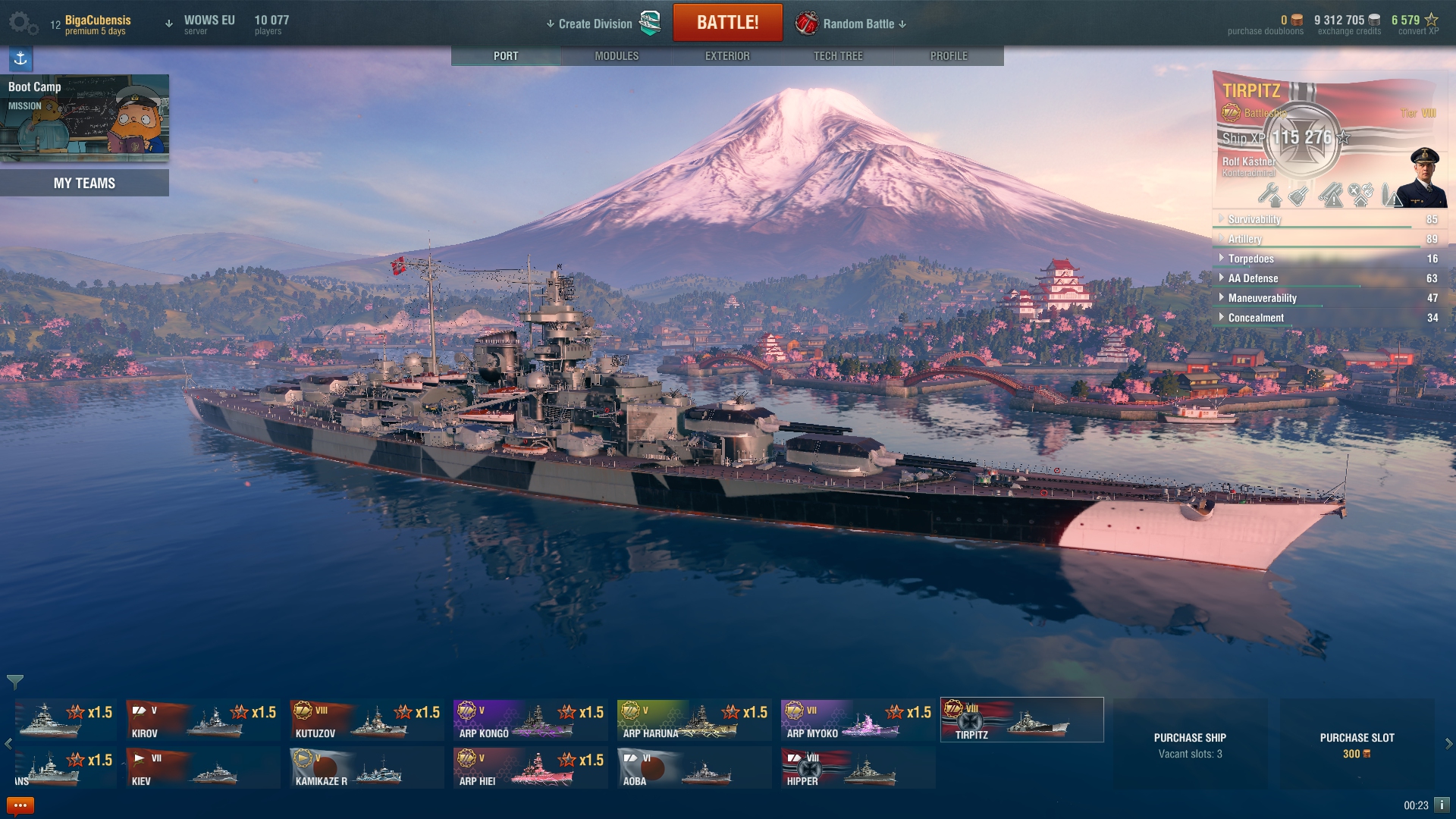Open the chat speech bubble icon
1456x819 pixels.
point(20,805)
